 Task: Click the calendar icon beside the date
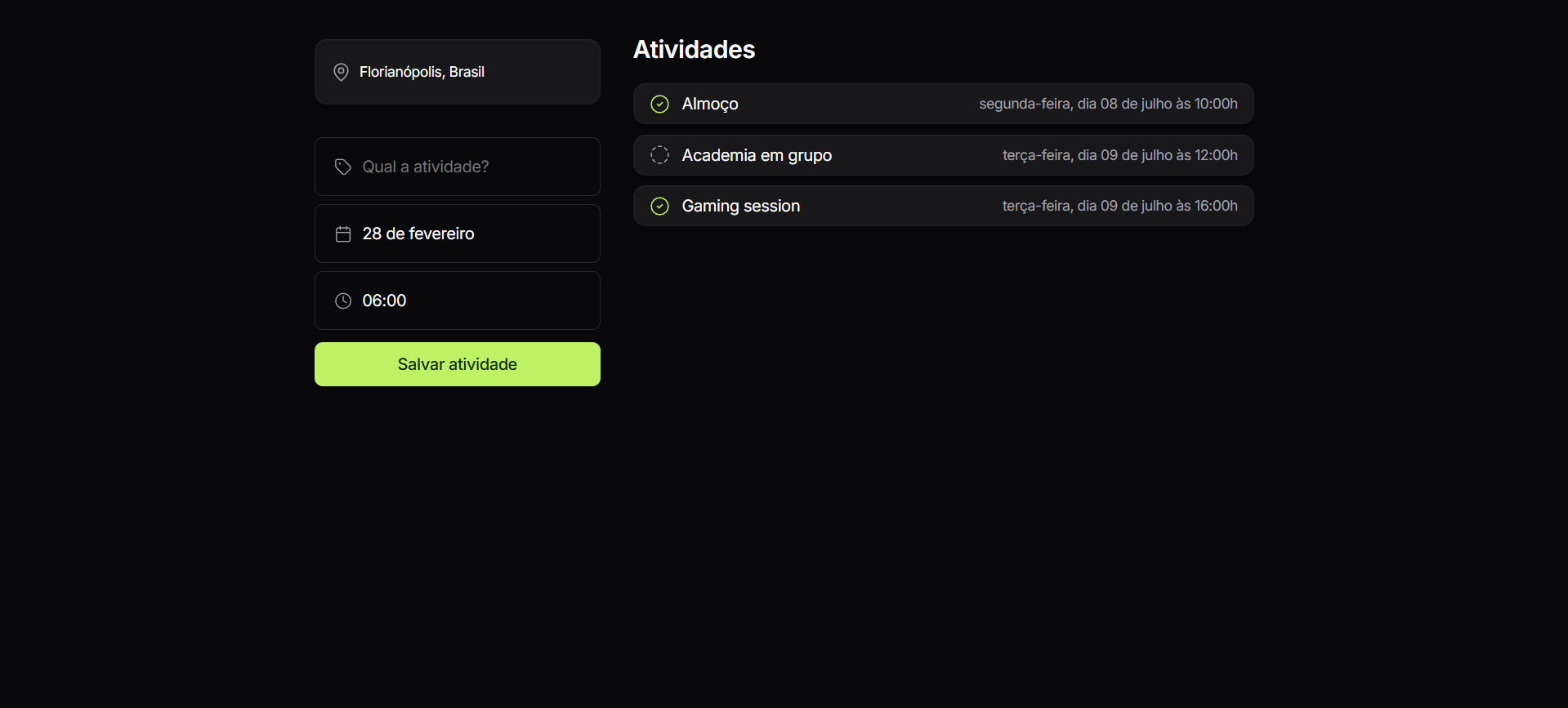(x=343, y=234)
